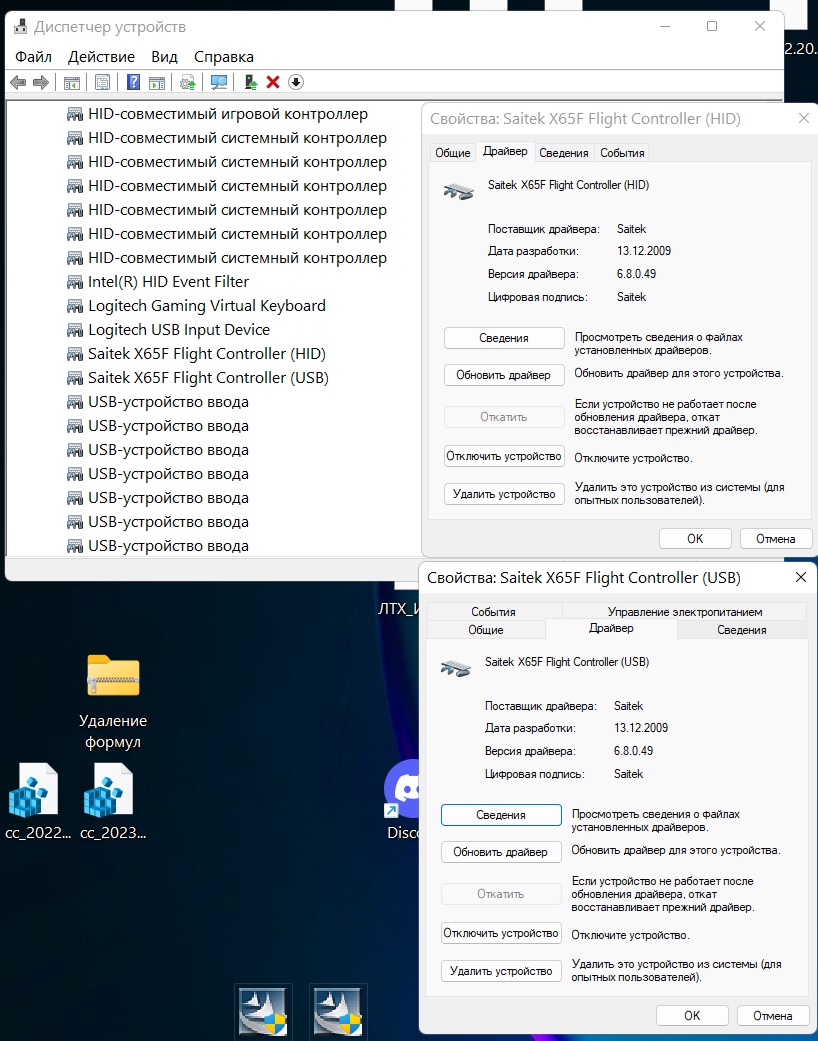Toggle the show/hide action pane toolbar icon

coord(157,82)
